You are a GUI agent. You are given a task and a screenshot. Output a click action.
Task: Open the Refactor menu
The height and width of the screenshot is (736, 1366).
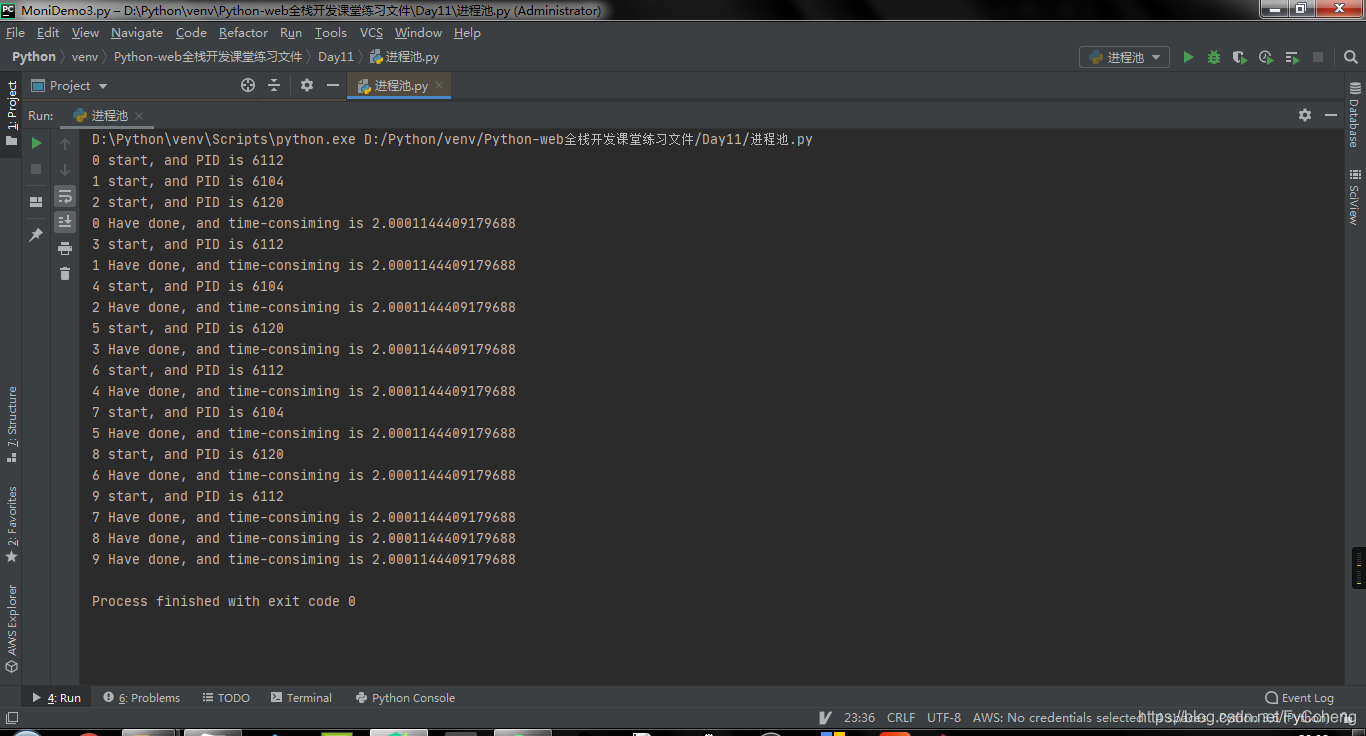[243, 33]
